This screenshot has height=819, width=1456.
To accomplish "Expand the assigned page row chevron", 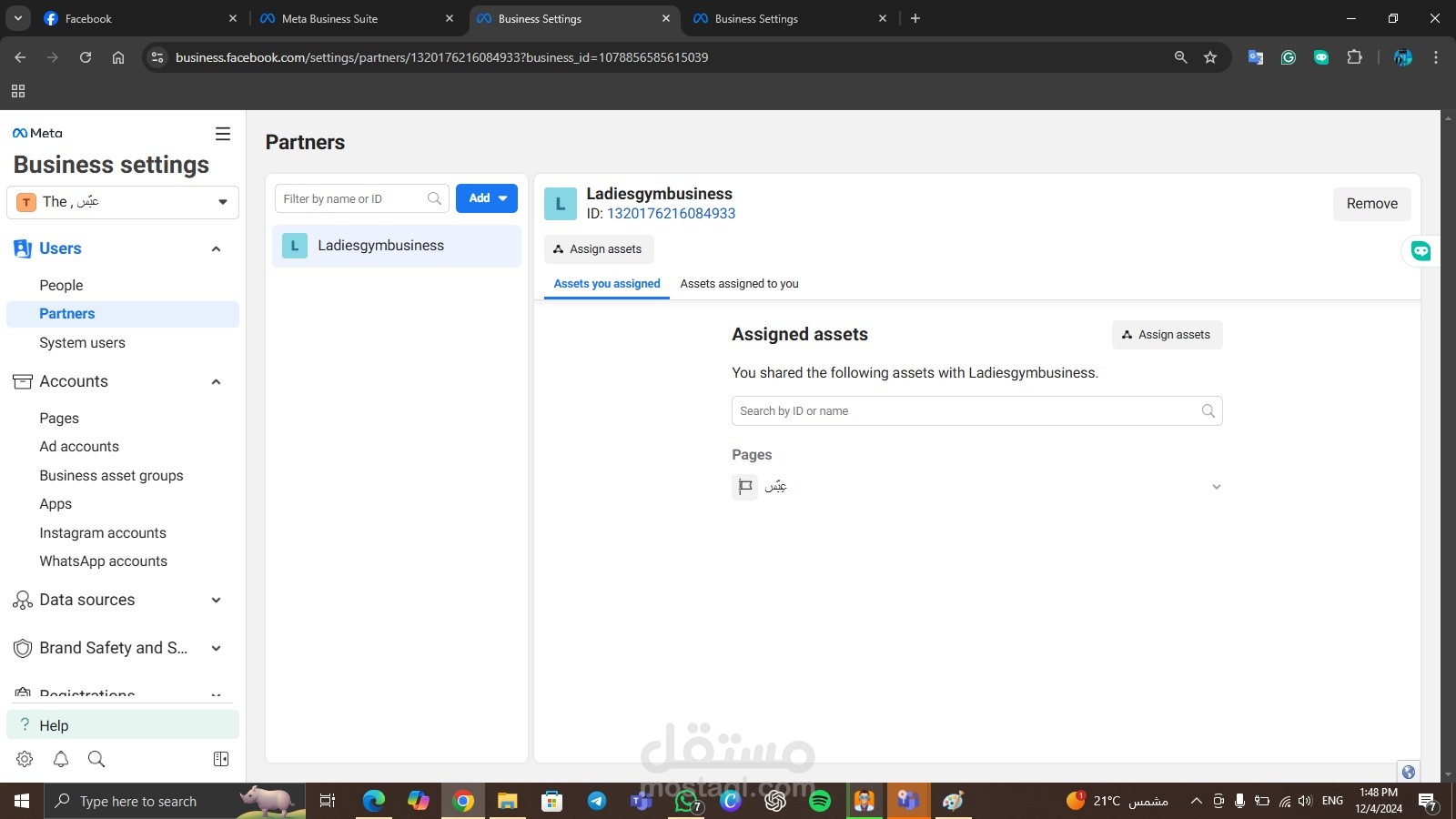I will (x=1217, y=487).
